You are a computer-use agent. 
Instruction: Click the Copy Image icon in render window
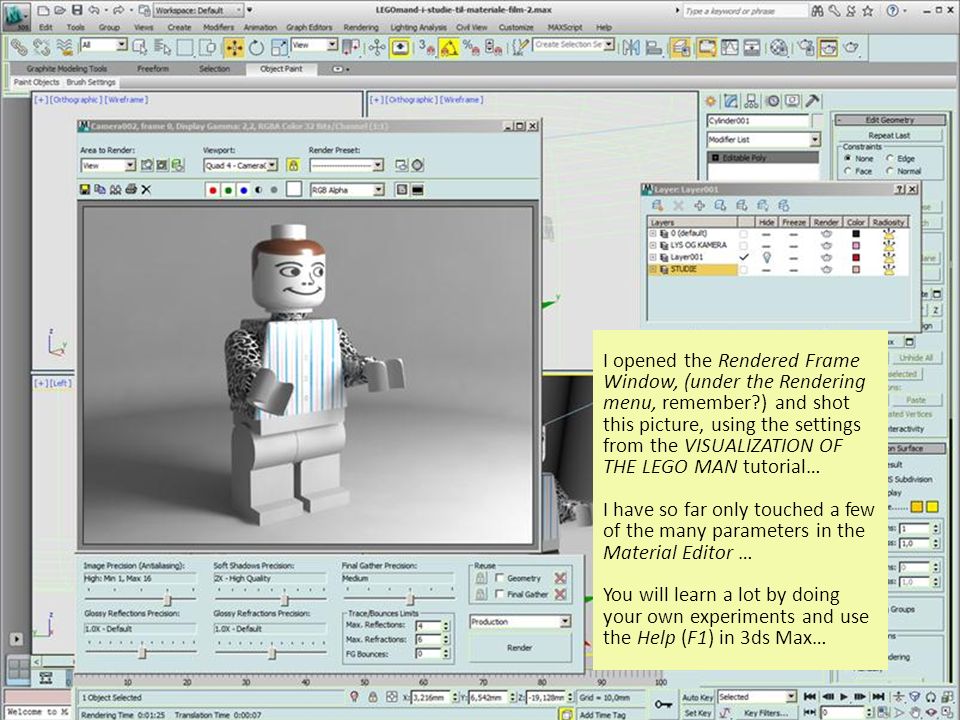pyautogui.click(x=100, y=190)
